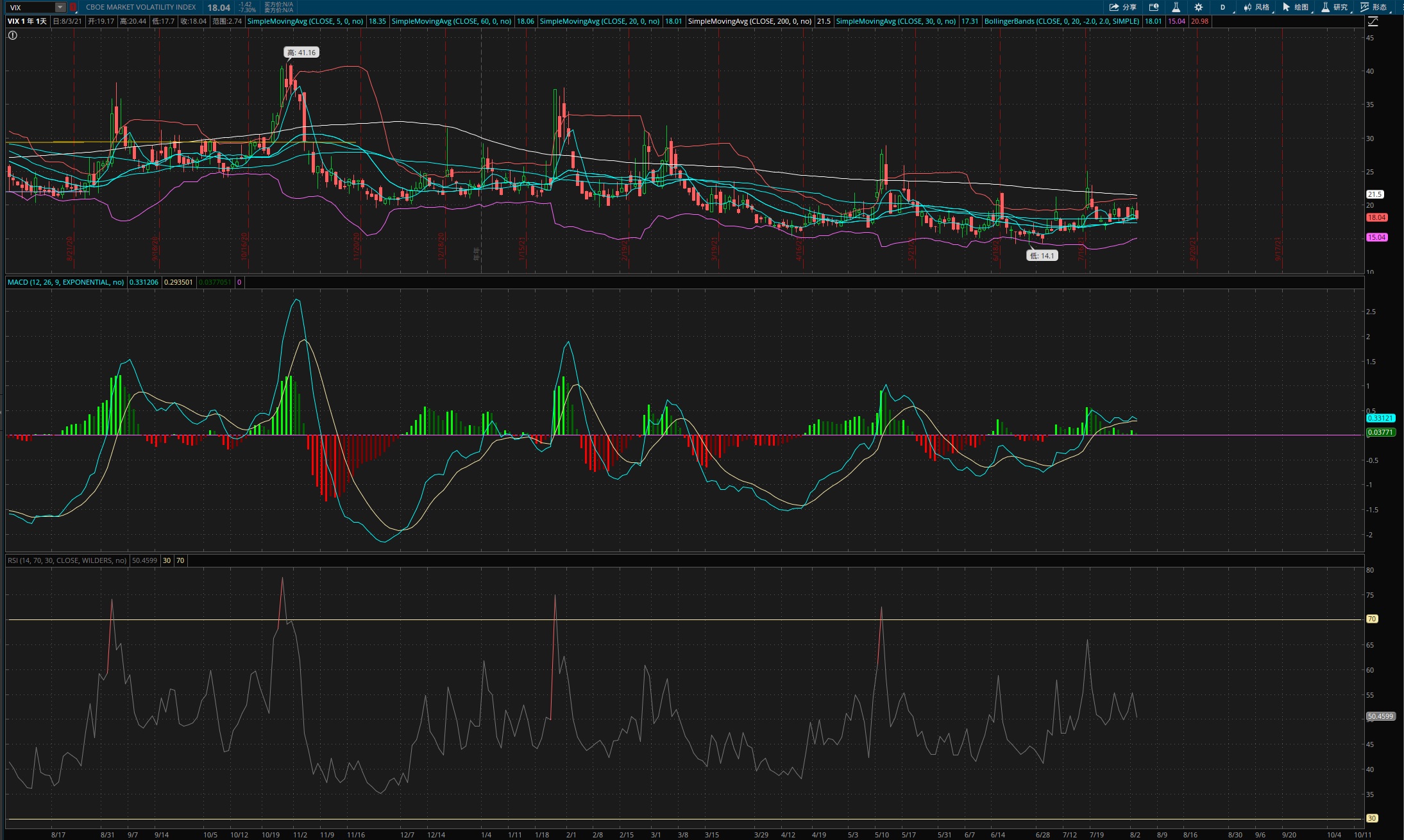The height and width of the screenshot is (840, 1404).
Task: Click inside the VIX symbol input field
Action: 31,7
